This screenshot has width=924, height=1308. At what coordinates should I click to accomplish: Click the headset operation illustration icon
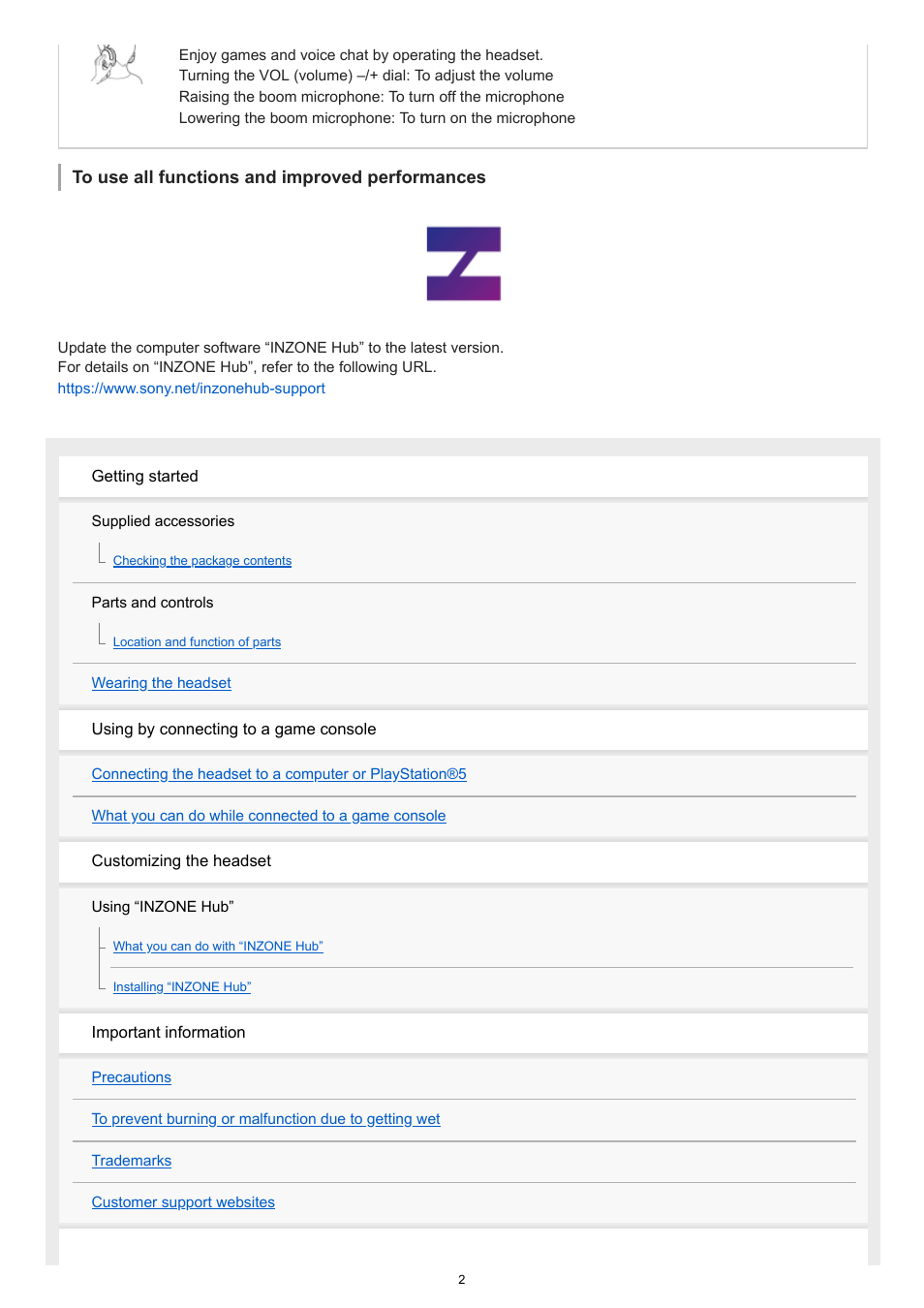coord(117,65)
